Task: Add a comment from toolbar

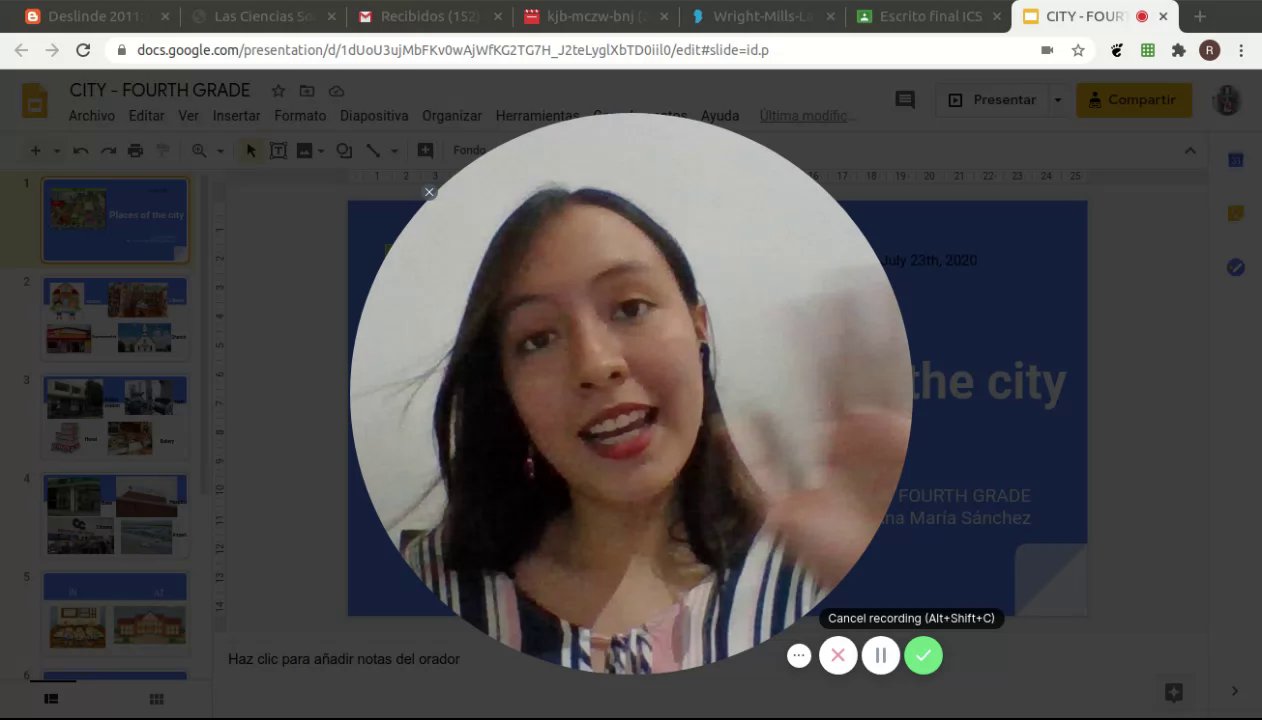Action: coord(425,151)
